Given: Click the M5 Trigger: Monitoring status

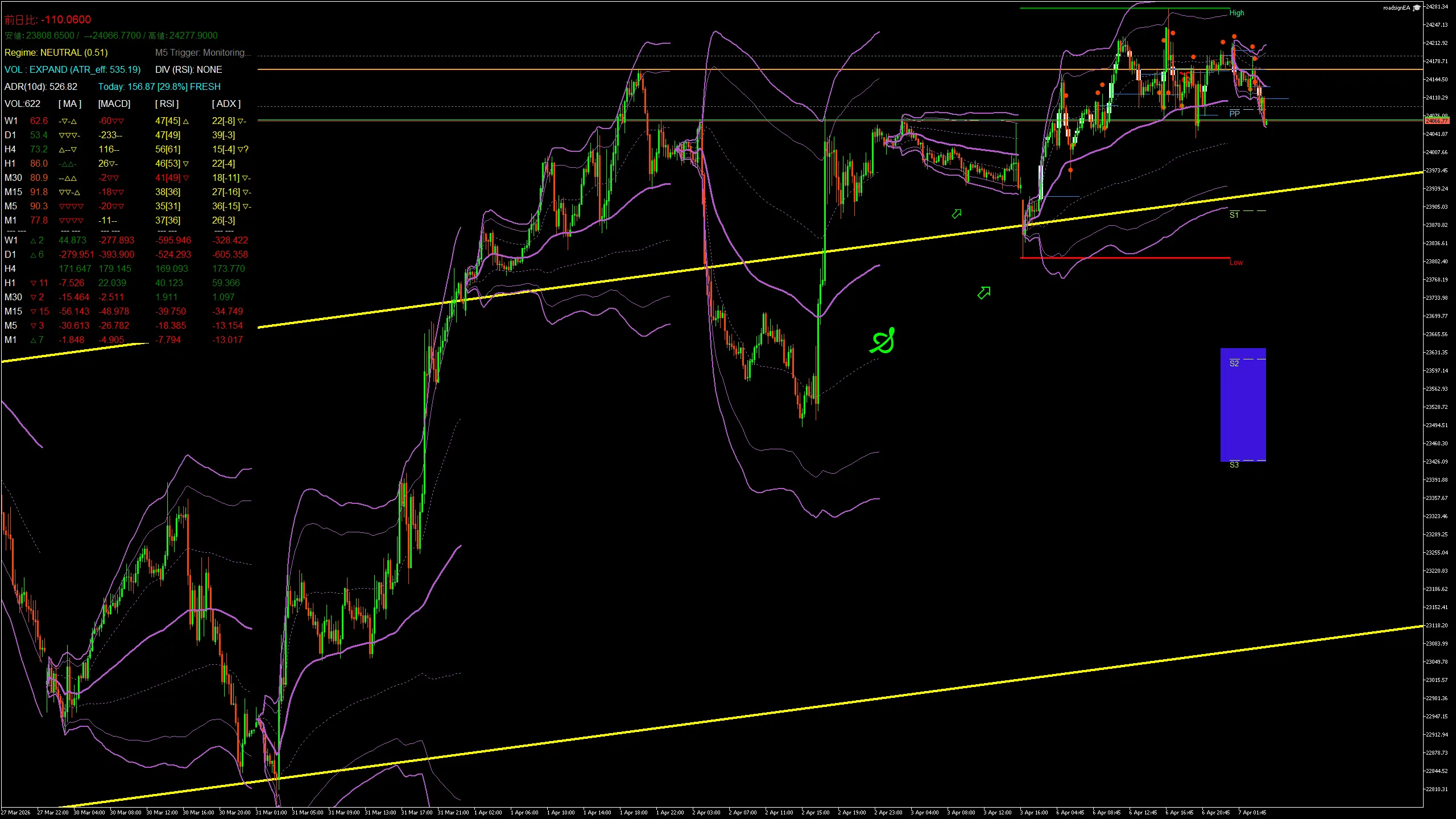Looking at the screenshot, I should [202, 52].
